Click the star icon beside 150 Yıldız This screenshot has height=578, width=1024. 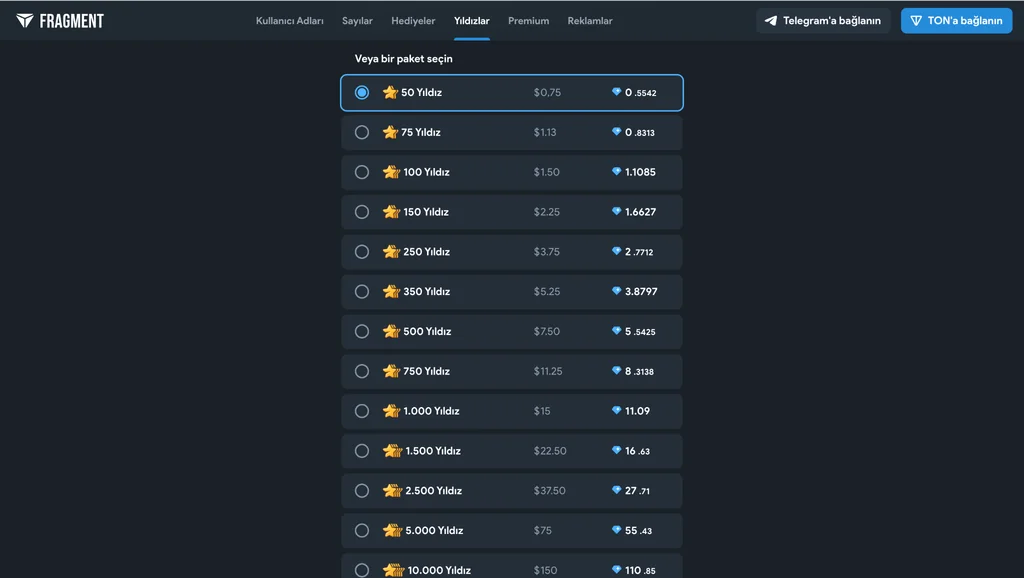[391, 212]
